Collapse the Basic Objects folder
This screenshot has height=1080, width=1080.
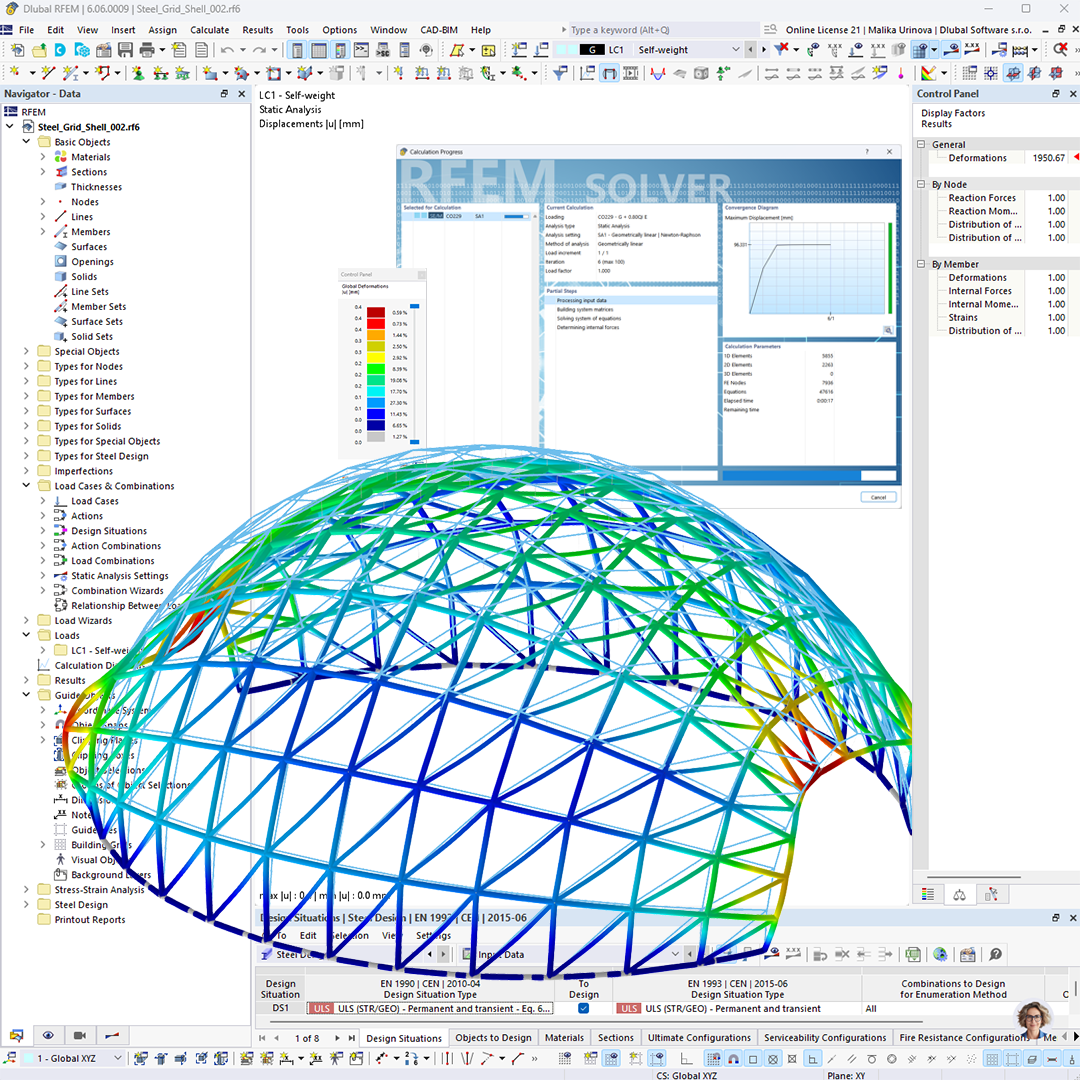coord(26,142)
